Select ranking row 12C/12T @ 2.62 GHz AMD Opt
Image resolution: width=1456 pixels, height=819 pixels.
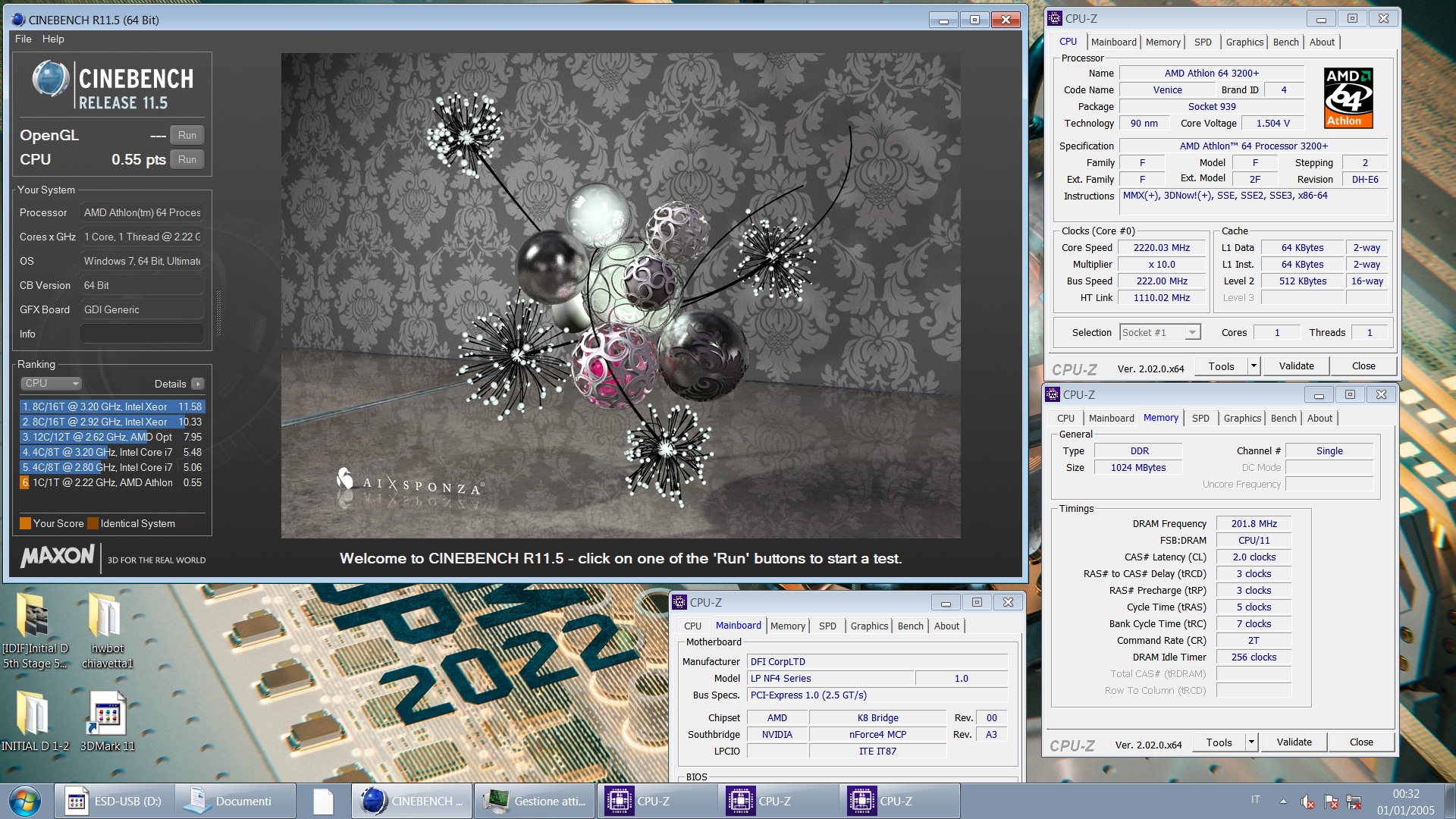coord(111,438)
